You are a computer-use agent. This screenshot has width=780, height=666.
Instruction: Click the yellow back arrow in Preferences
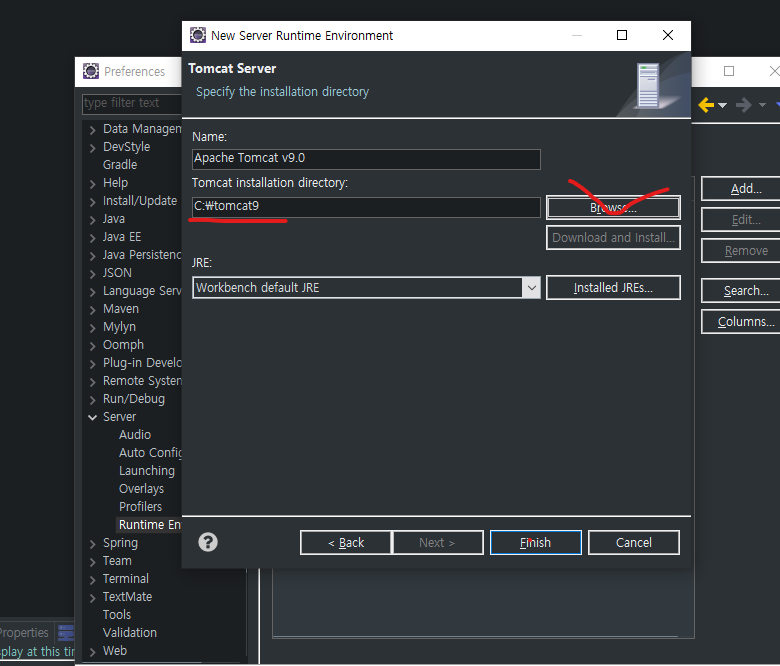click(706, 105)
